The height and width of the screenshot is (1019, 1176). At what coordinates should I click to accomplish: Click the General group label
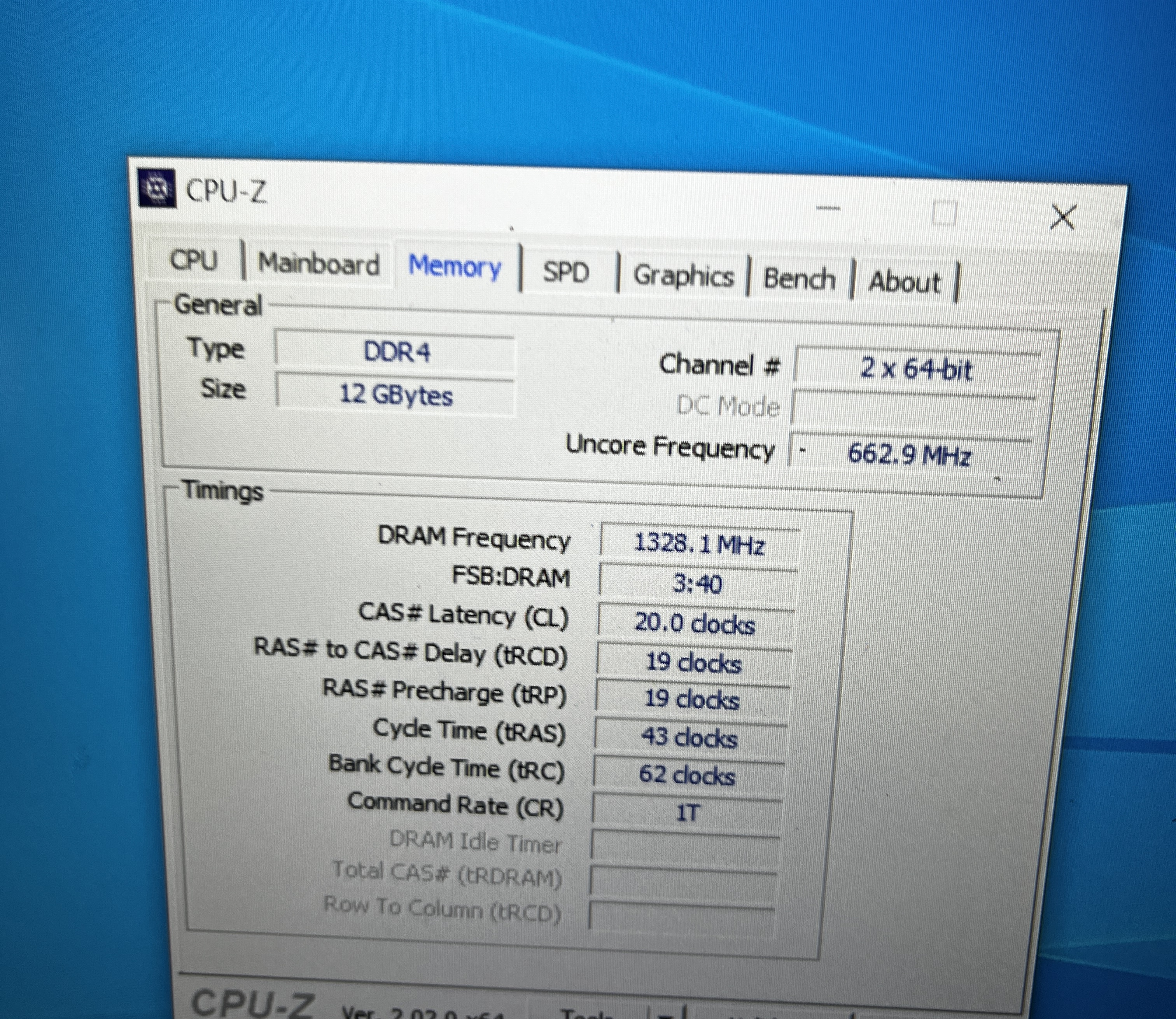pos(218,305)
